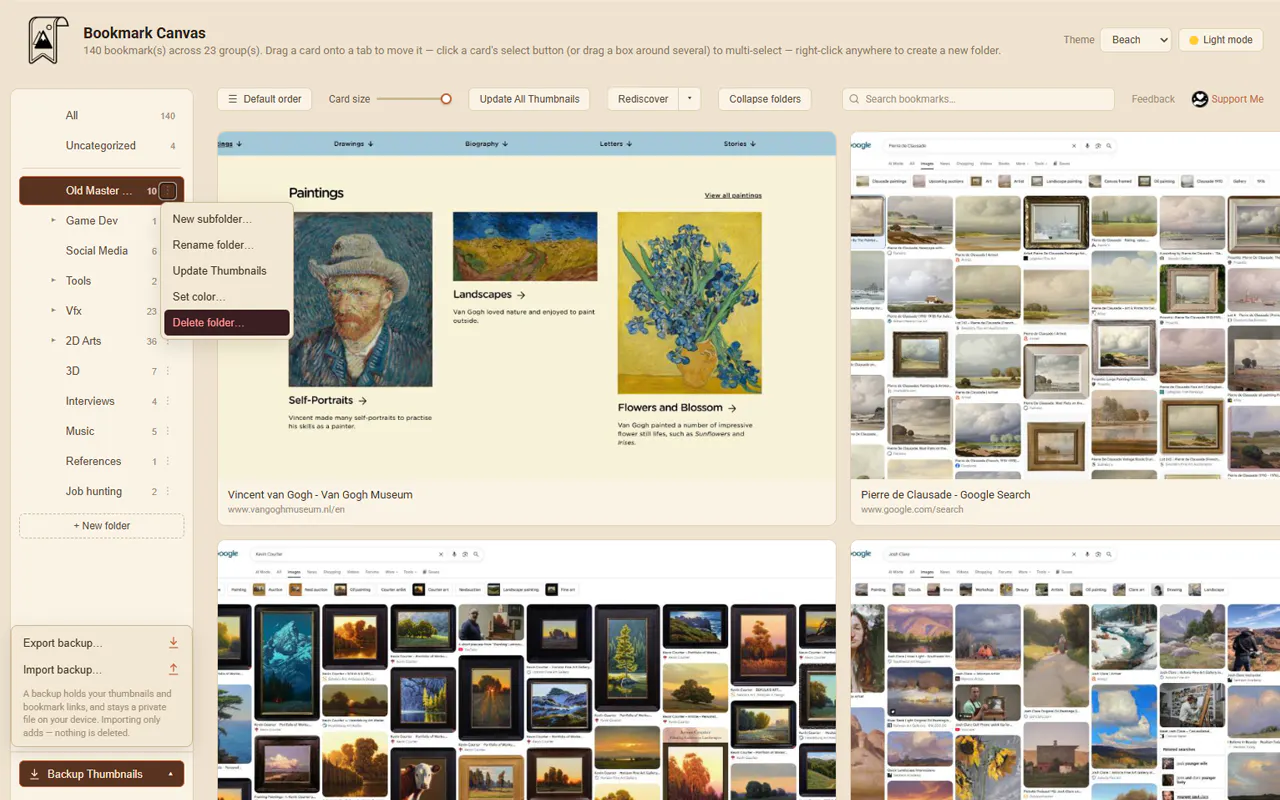Choose New subfolder from context menu
Screen dimensions: 1280x800
227,219
